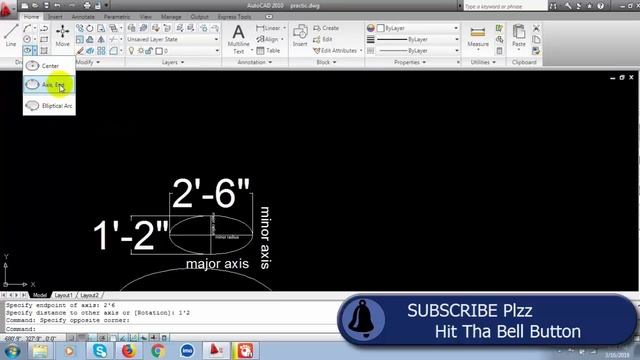
Task: Toggle Polar Tracking in status bar
Action: tap(102, 338)
